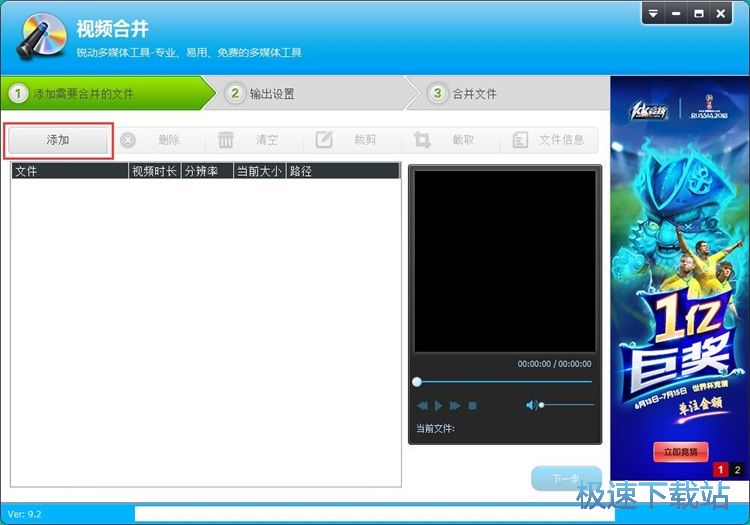The image size is (750, 525).
Task: Click the stop playback button
Action: (x=473, y=406)
